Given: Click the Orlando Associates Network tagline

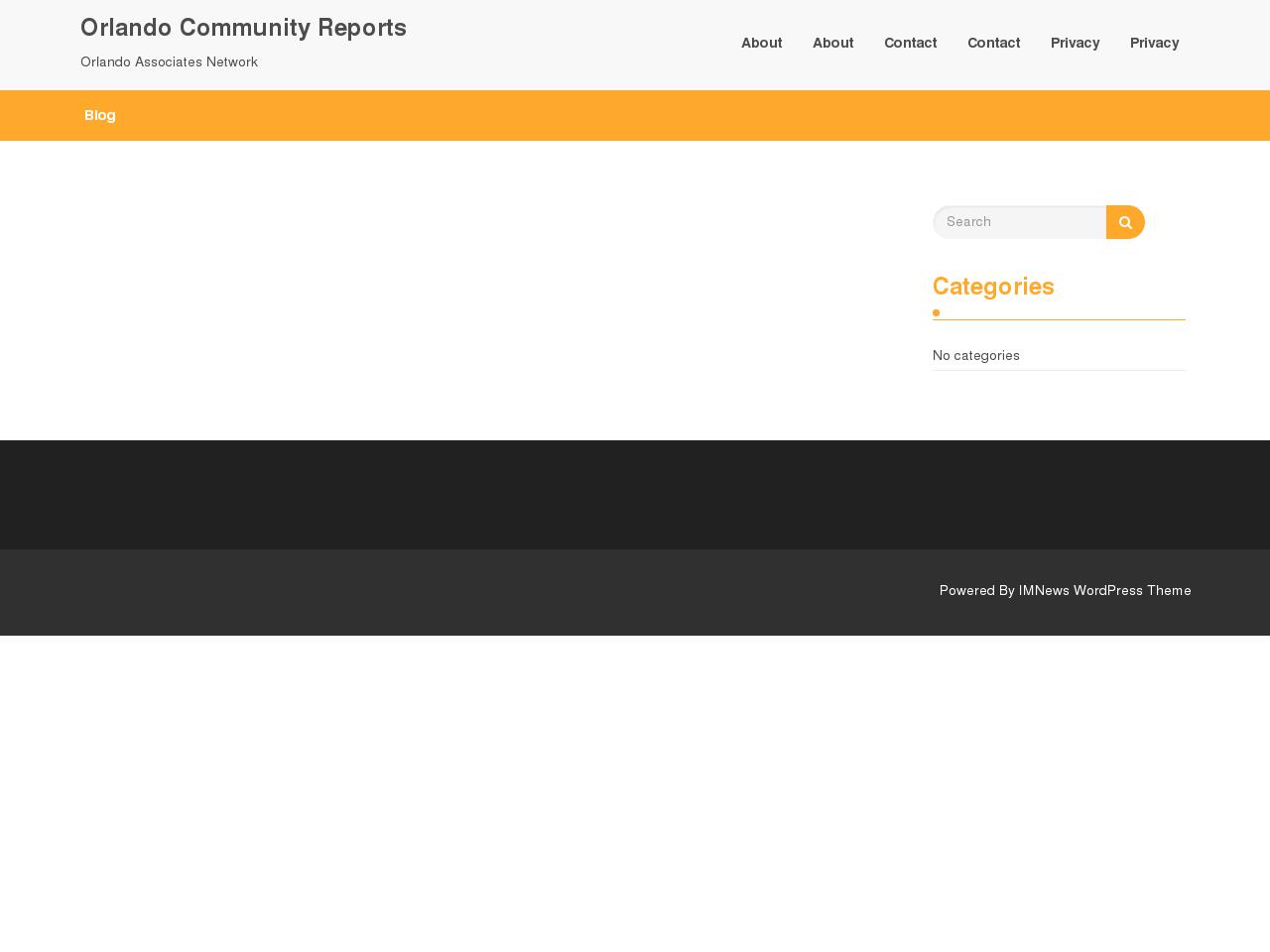Looking at the screenshot, I should point(169,61).
